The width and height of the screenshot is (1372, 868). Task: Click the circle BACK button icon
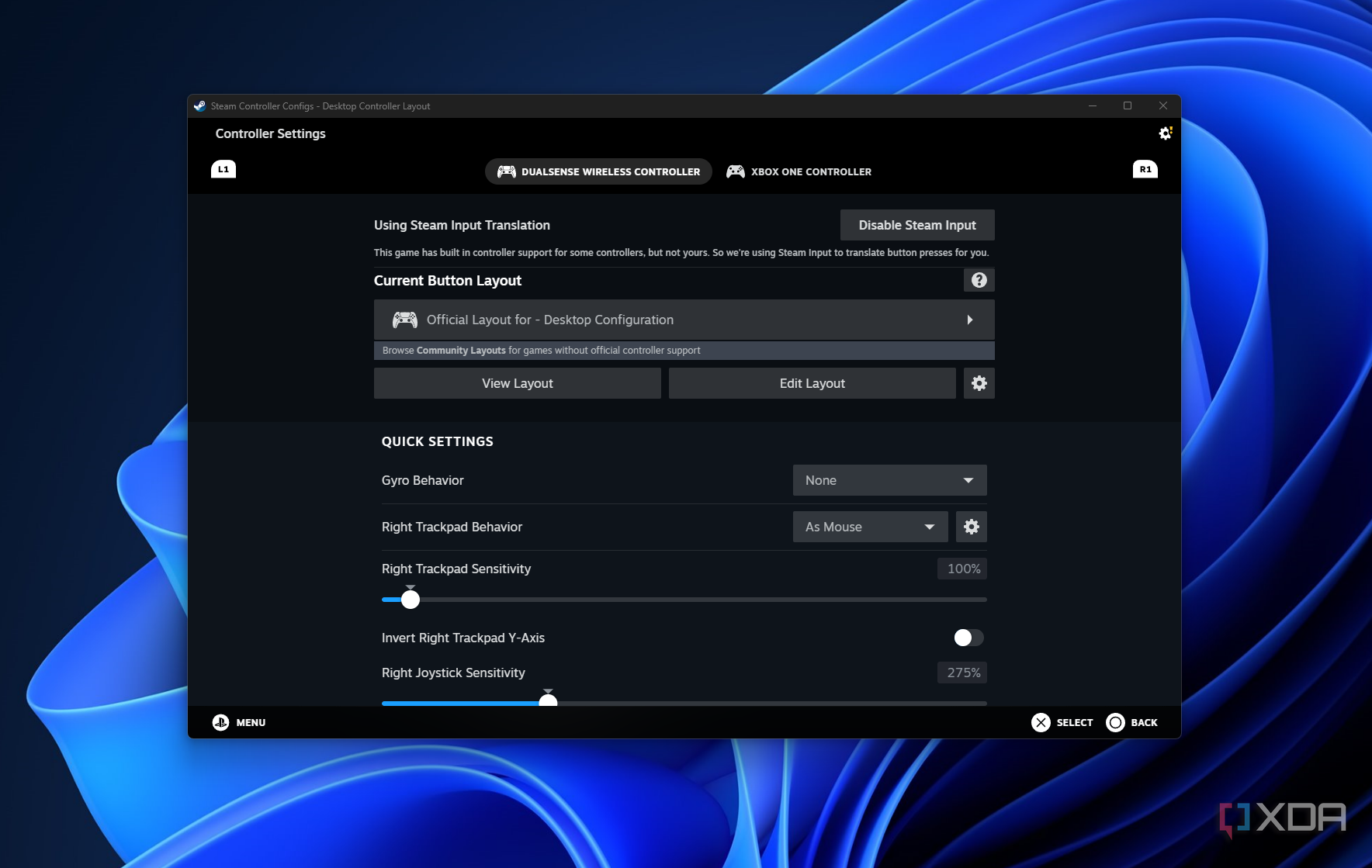(x=1115, y=722)
